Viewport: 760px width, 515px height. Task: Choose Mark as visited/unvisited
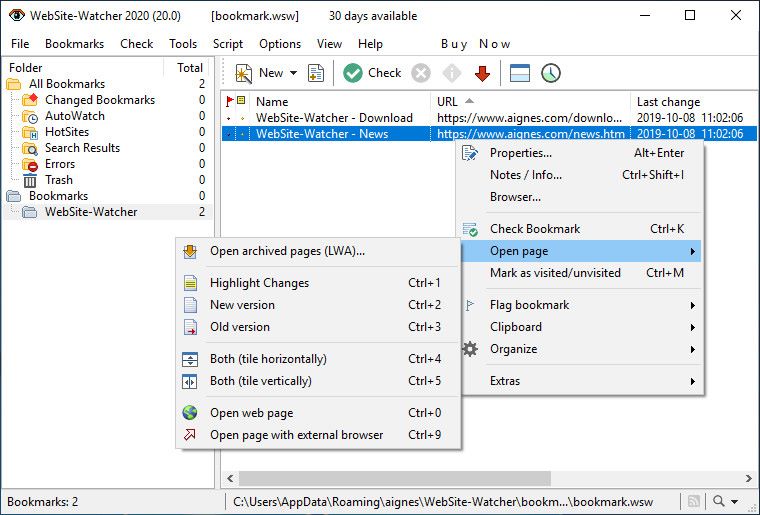pos(581,273)
